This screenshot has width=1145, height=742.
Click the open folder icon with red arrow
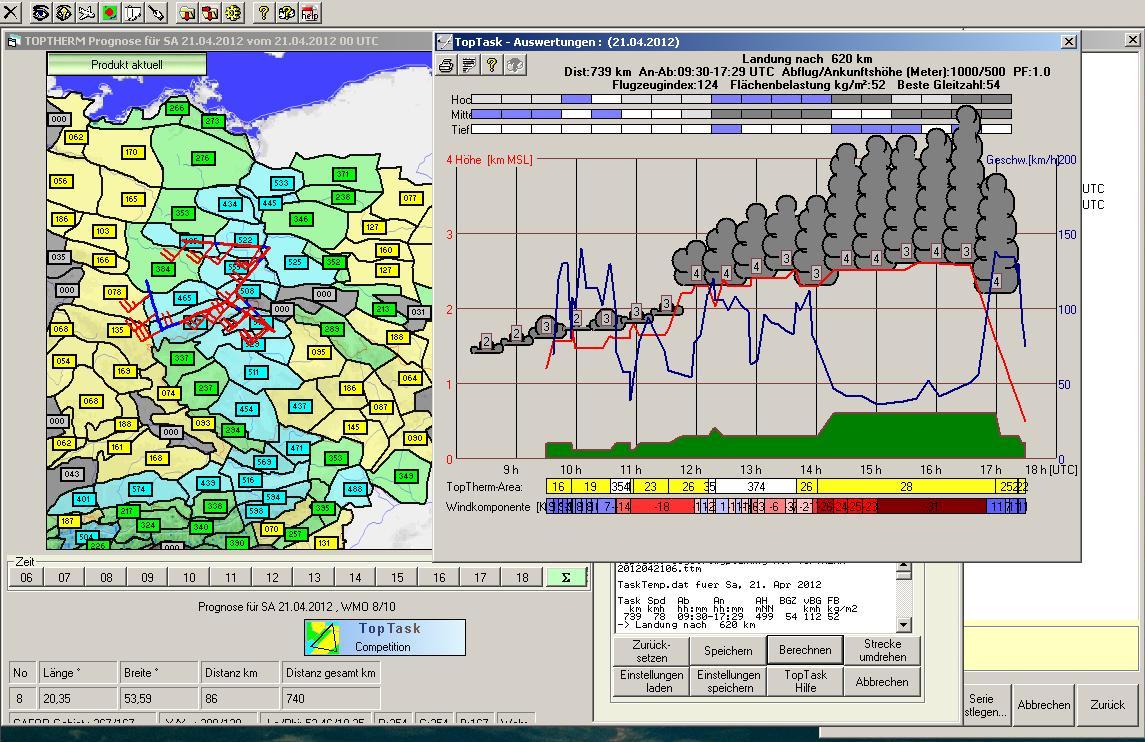187,13
